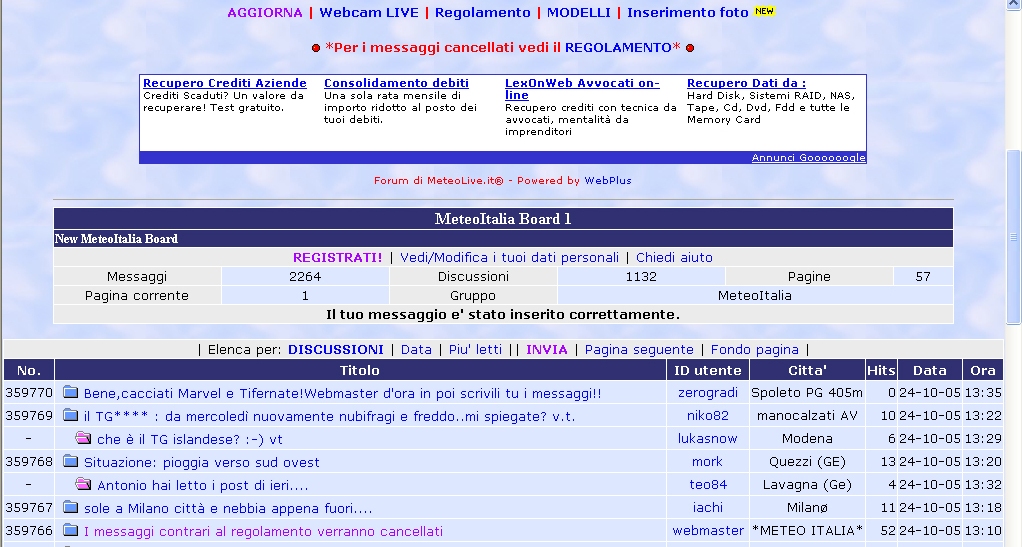Sort list by DISCUSSIONI
The height and width of the screenshot is (547, 1022).
tap(335, 350)
